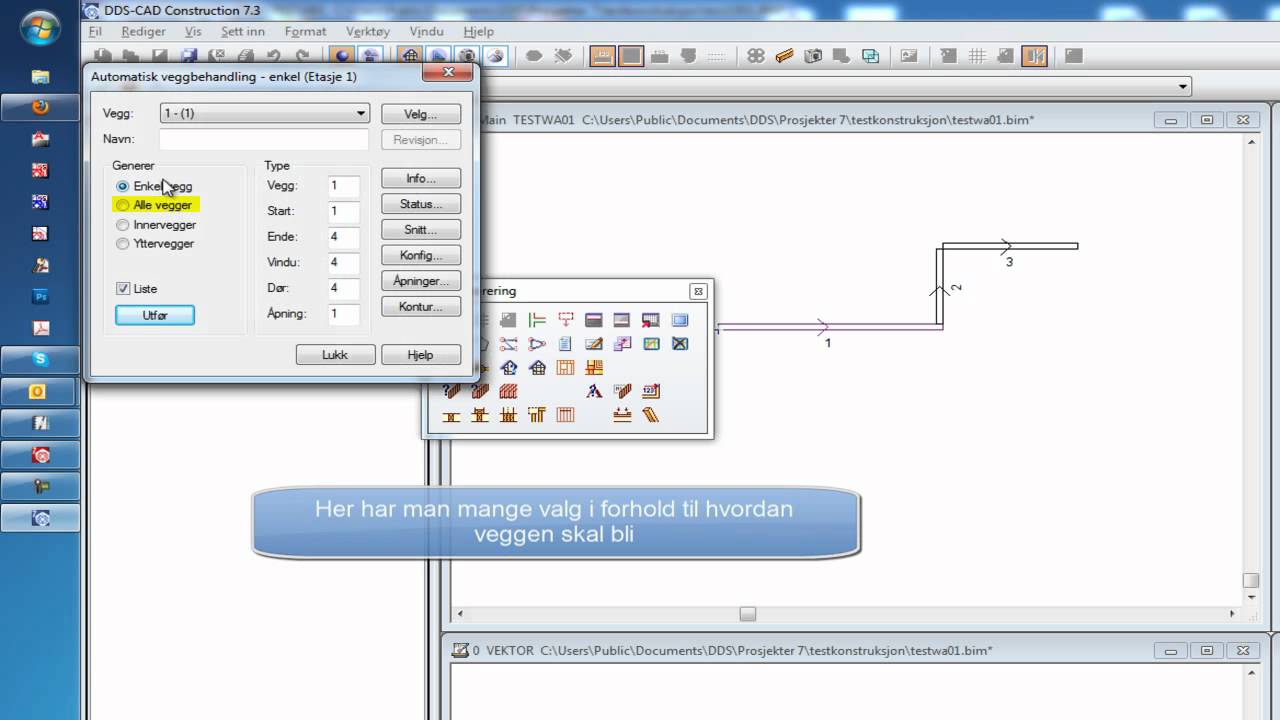Click the grid icon in main toolbar
Screen dimensions: 1280x720
pos(977,56)
